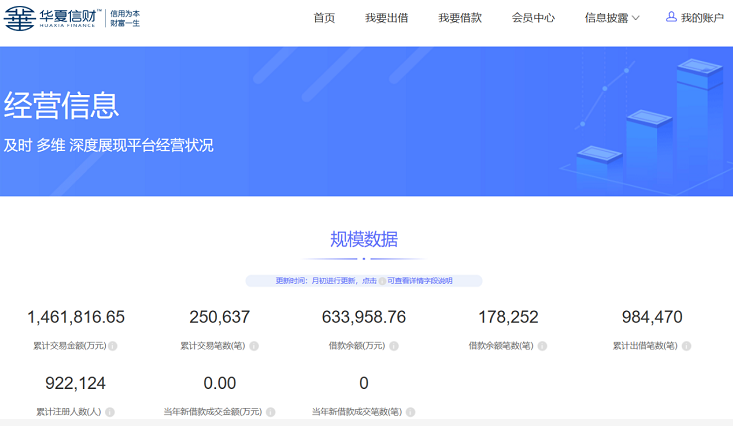Click info icon beside 累计交易笔数(笔)
The image size is (733, 426).
[254, 346]
